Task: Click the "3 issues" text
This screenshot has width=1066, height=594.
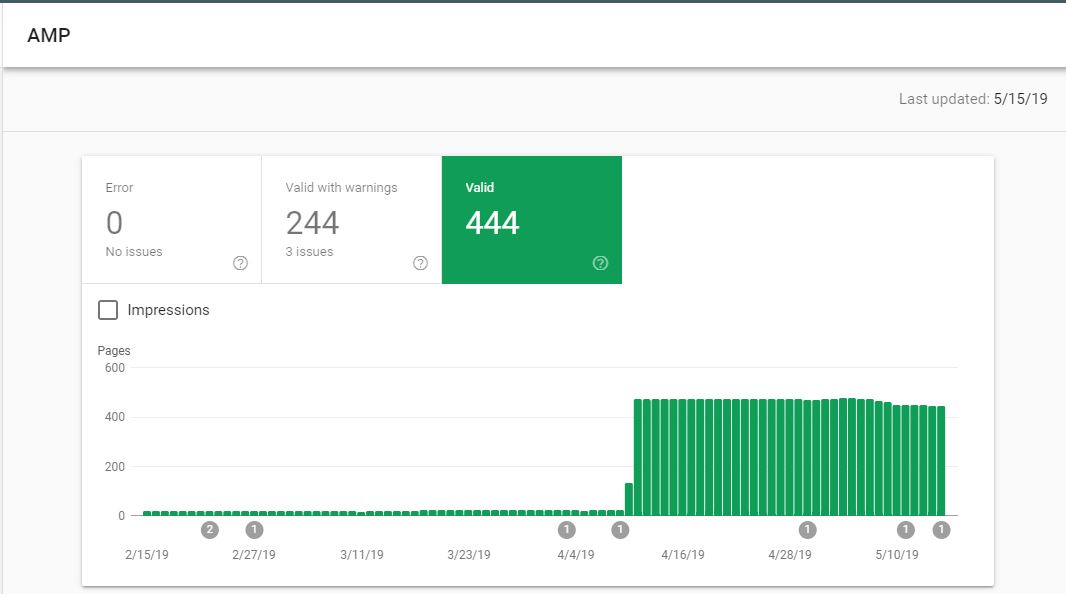Action: point(309,252)
